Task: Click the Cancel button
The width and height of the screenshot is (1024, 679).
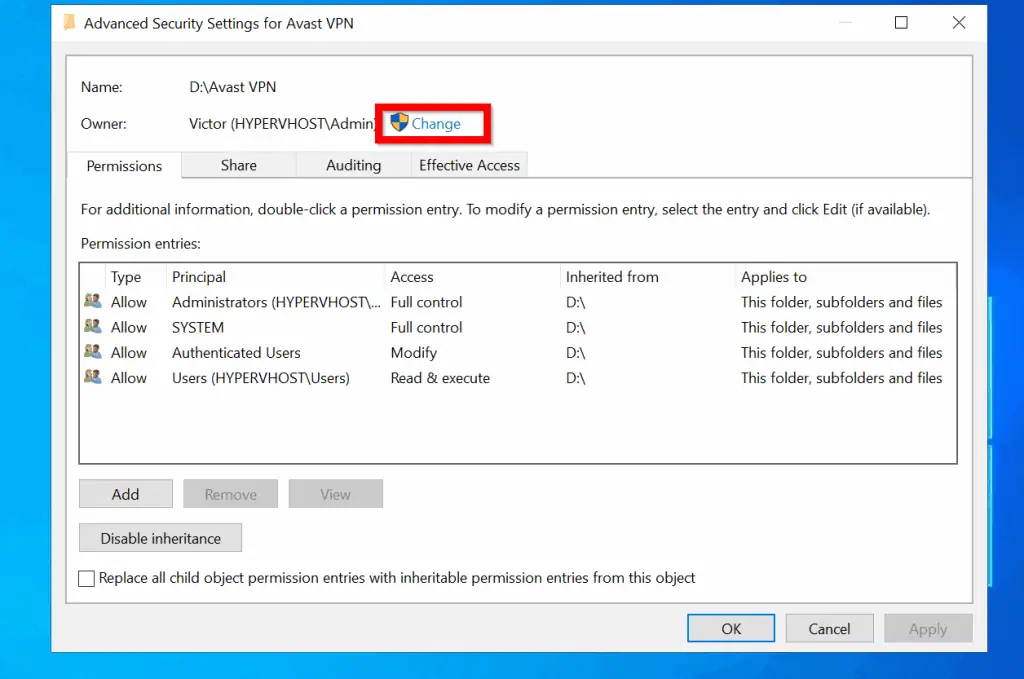Action: coord(829,628)
